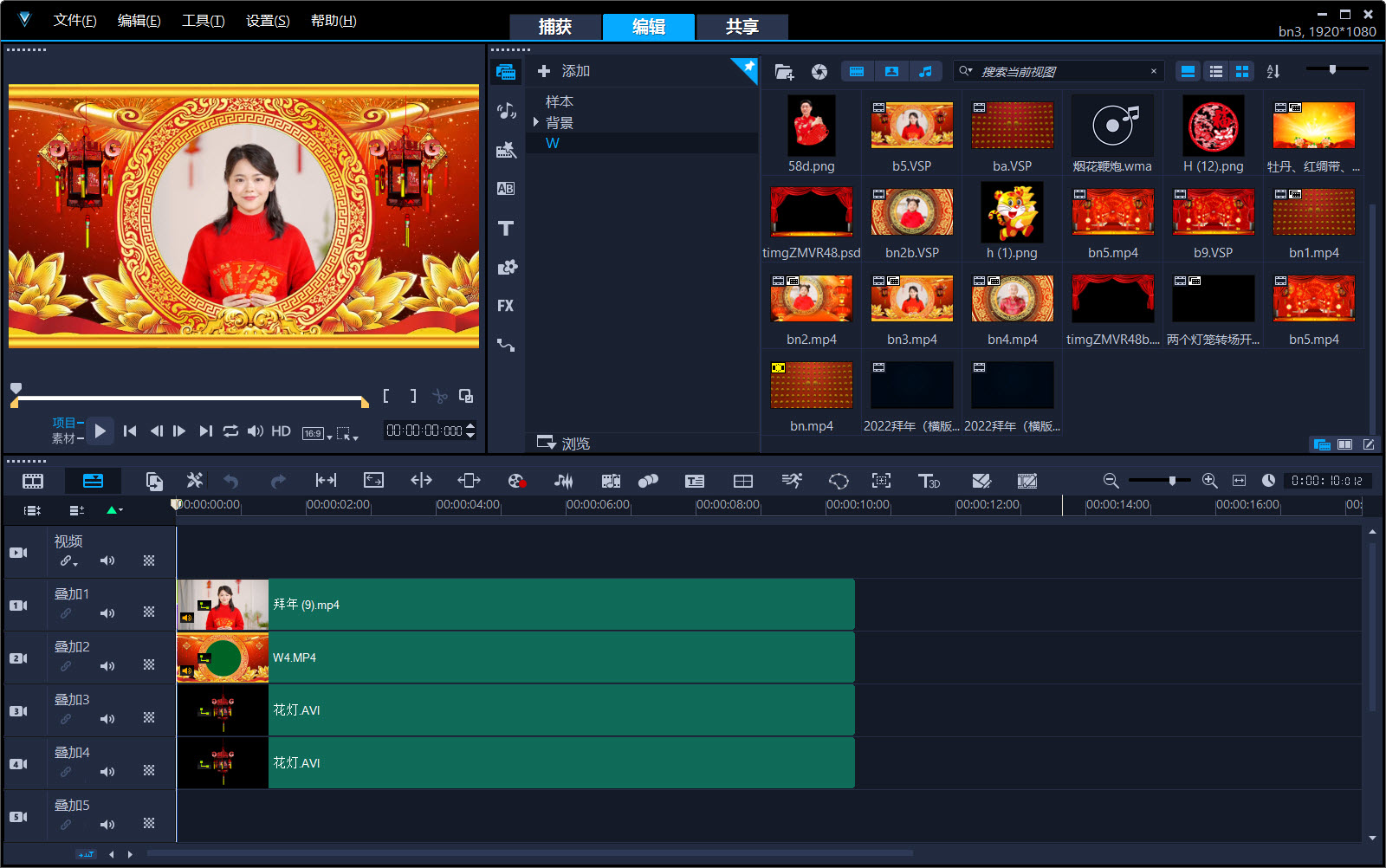Open the sound mixer

(x=563, y=481)
